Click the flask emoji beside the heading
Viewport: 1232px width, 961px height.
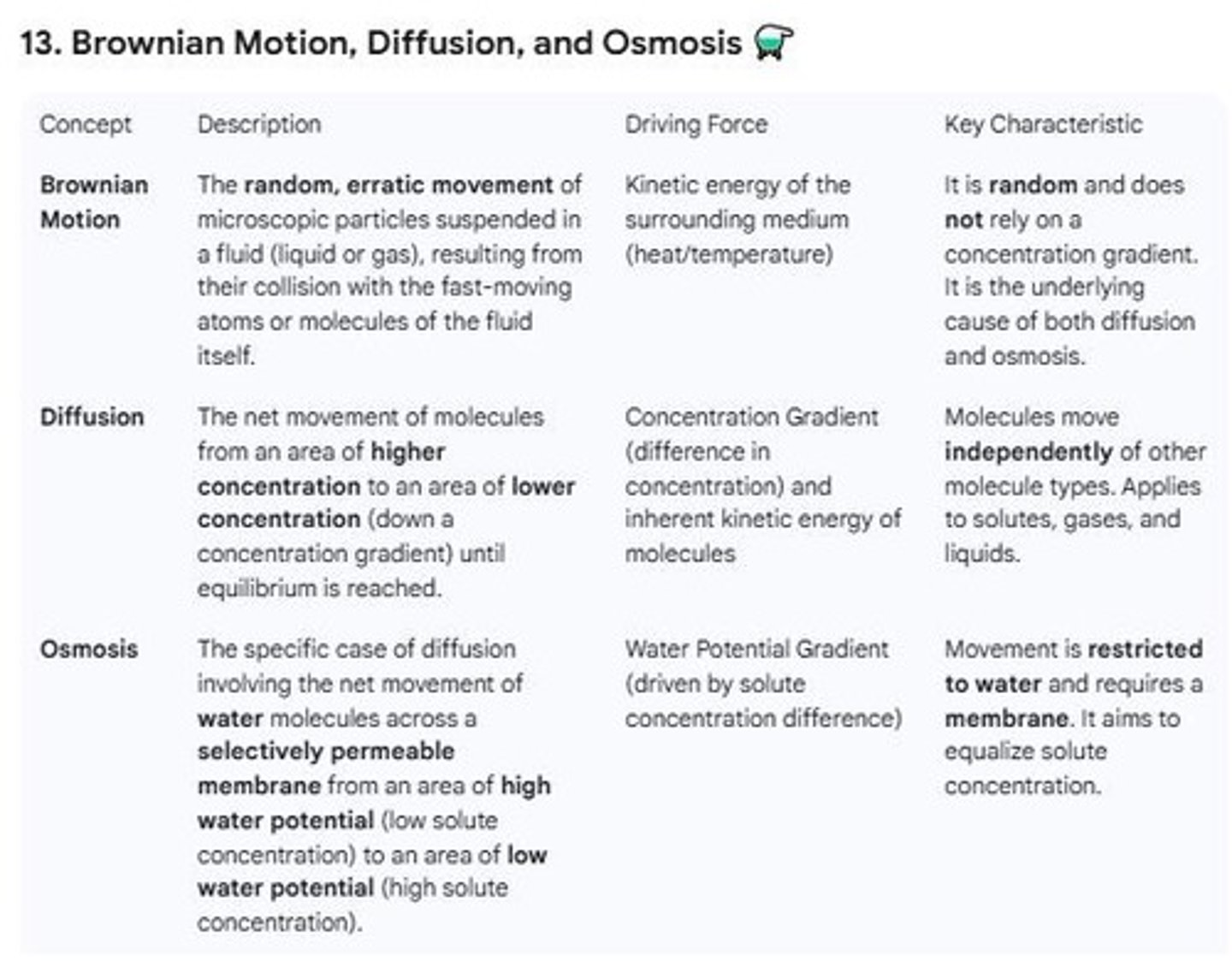coord(773,43)
